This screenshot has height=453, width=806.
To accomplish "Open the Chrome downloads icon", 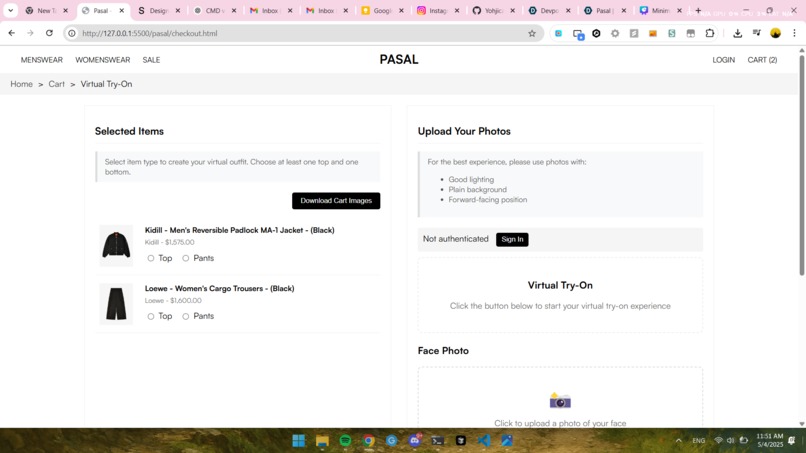I will click(737, 33).
